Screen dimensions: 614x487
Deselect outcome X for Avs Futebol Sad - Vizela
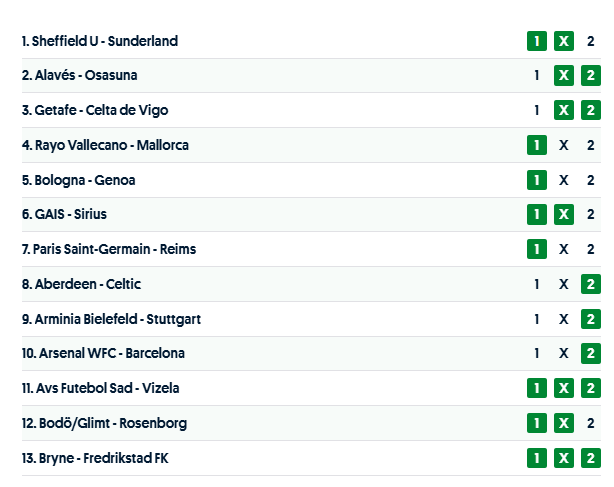point(564,388)
